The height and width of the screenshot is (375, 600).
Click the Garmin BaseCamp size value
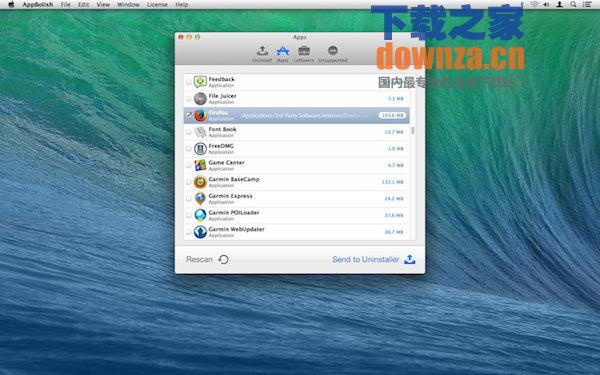tap(393, 182)
